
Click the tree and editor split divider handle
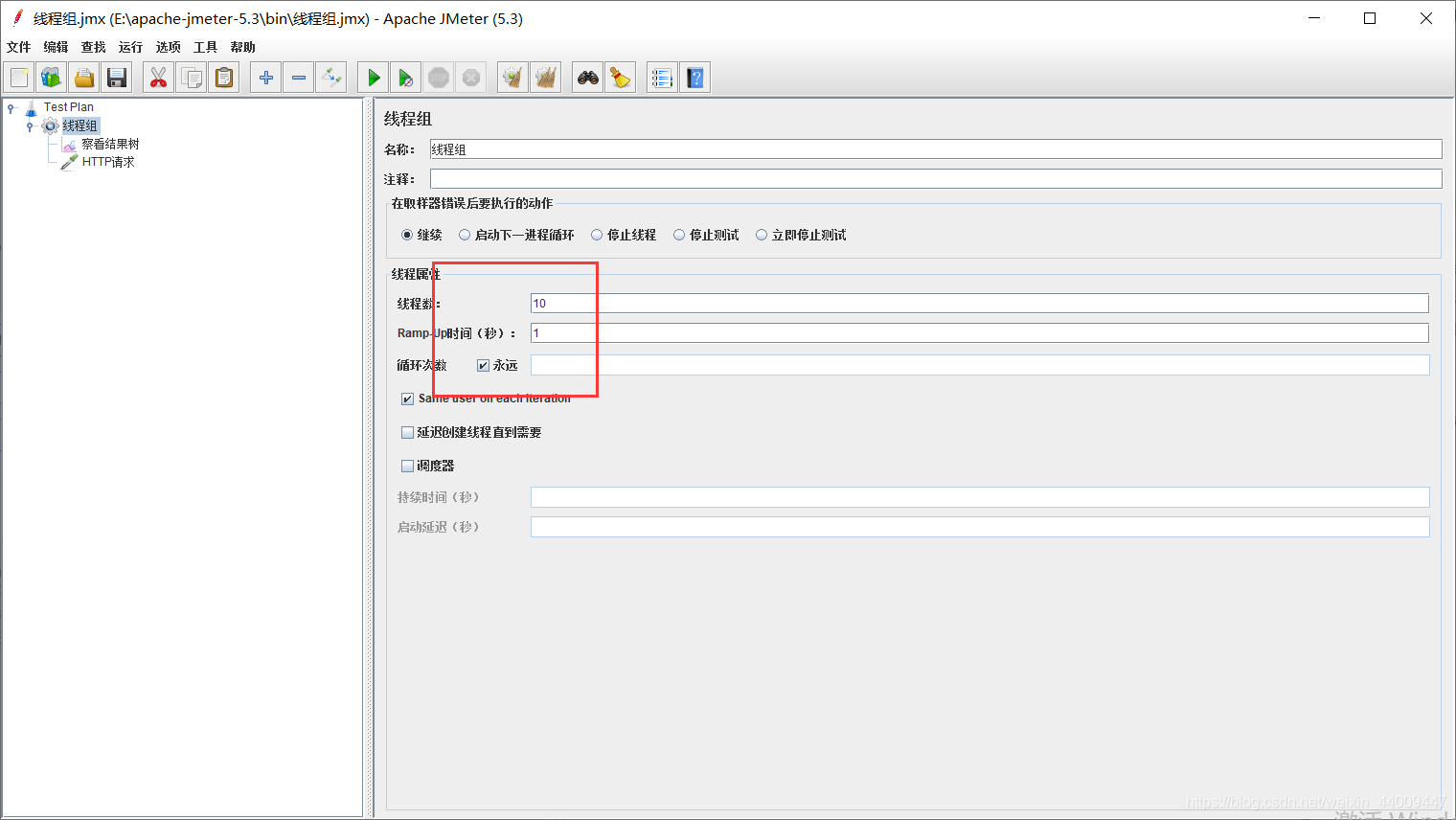369,458
